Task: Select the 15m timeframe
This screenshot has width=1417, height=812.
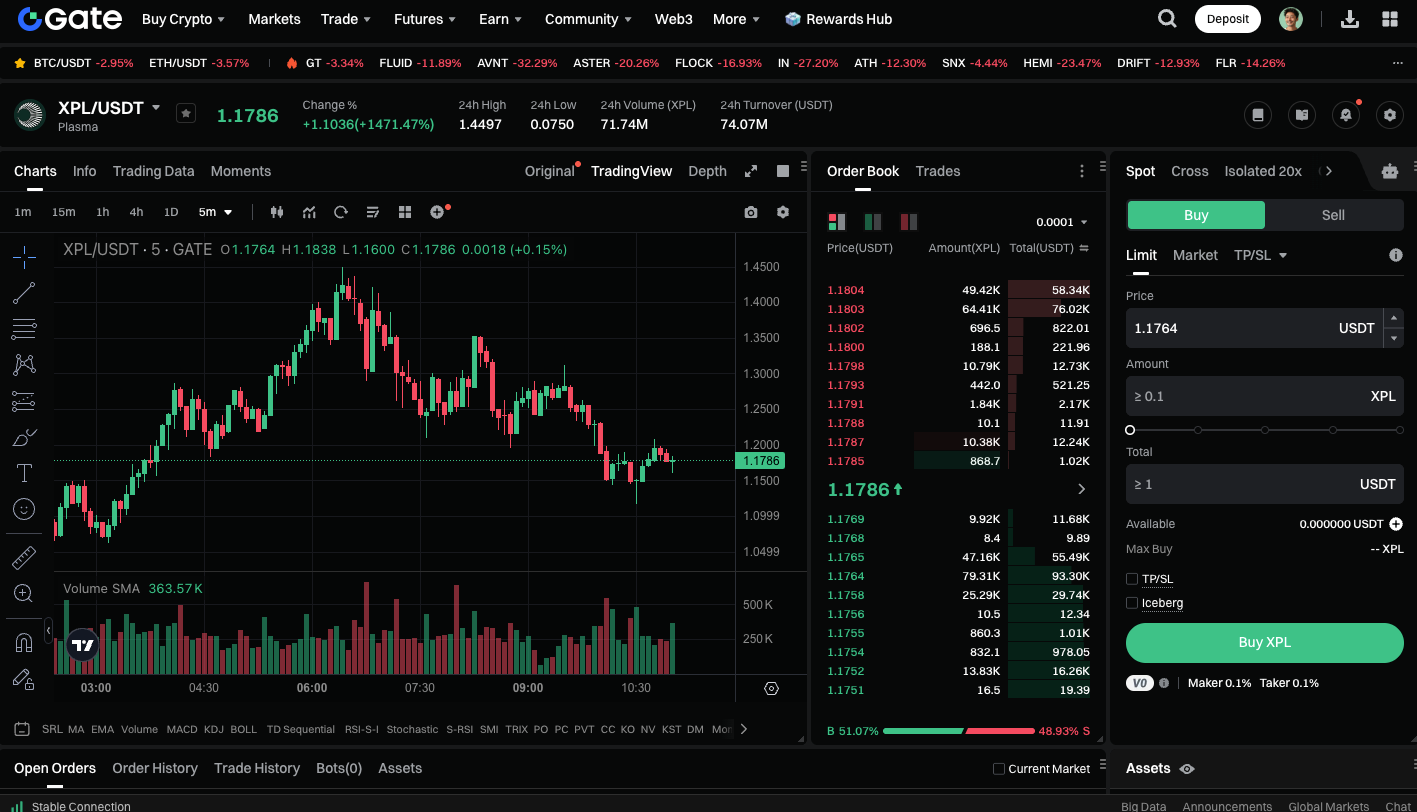Action: [x=64, y=212]
